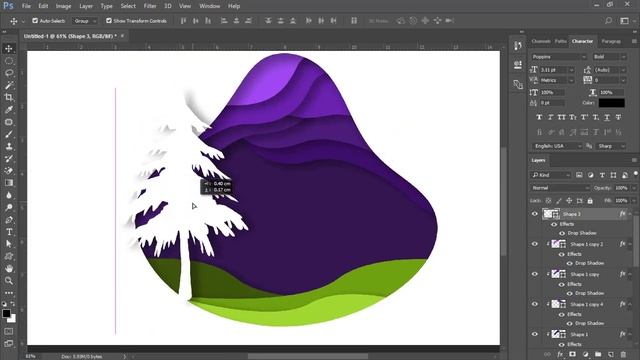The height and width of the screenshot is (360, 640).
Task: Apply Faux Bold text style
Action: 539,118
